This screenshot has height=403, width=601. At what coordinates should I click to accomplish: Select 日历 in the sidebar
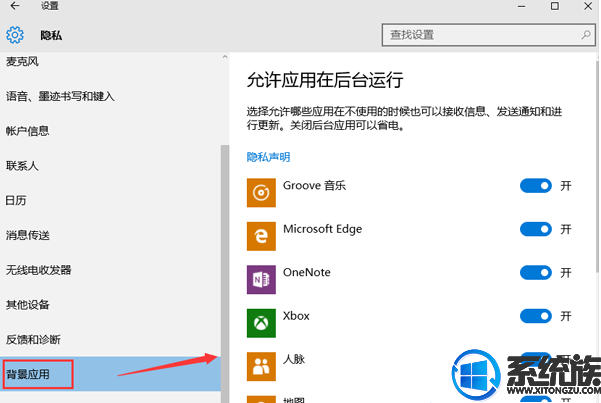[x=16, y=200]
